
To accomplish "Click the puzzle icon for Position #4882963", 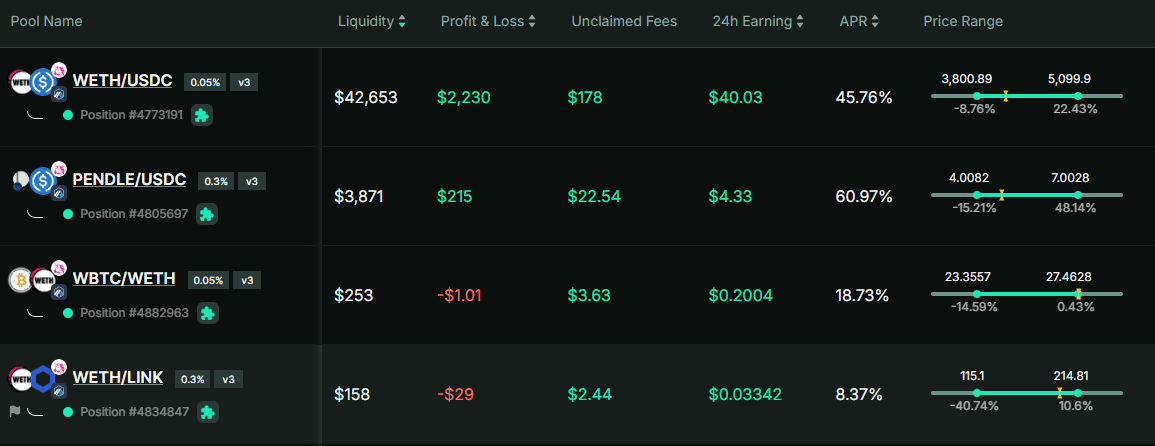I will pyautogui.click(x=207, y=313).
